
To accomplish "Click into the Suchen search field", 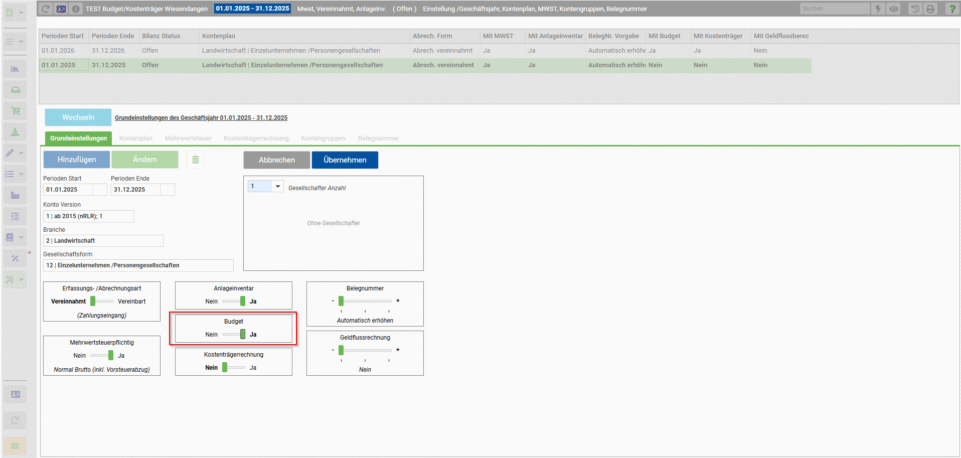I will pos(835,9).
